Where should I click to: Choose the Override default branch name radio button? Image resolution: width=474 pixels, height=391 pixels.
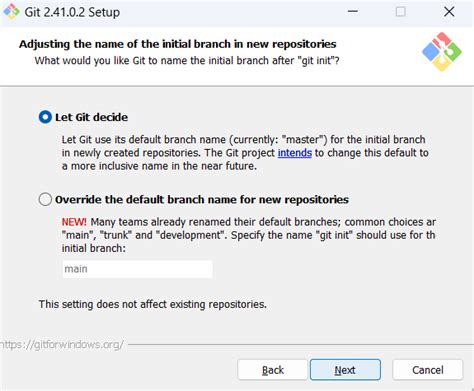coord(45,199)
